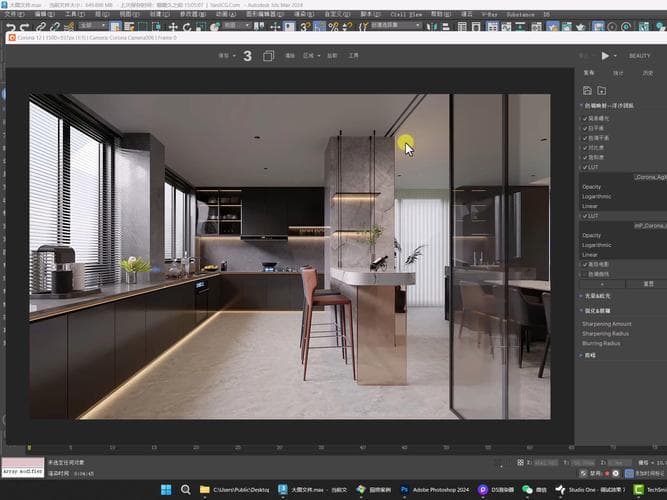Screen dimensions: 667x500
Task: Click the Mirror tool icon
Action: coord(431,27)
